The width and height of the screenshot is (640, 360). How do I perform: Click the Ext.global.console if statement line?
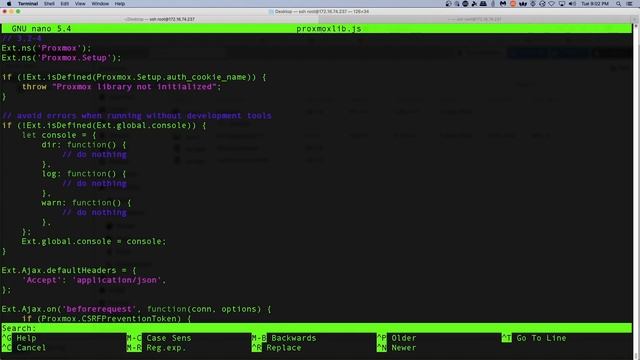(x=104, y=126)
